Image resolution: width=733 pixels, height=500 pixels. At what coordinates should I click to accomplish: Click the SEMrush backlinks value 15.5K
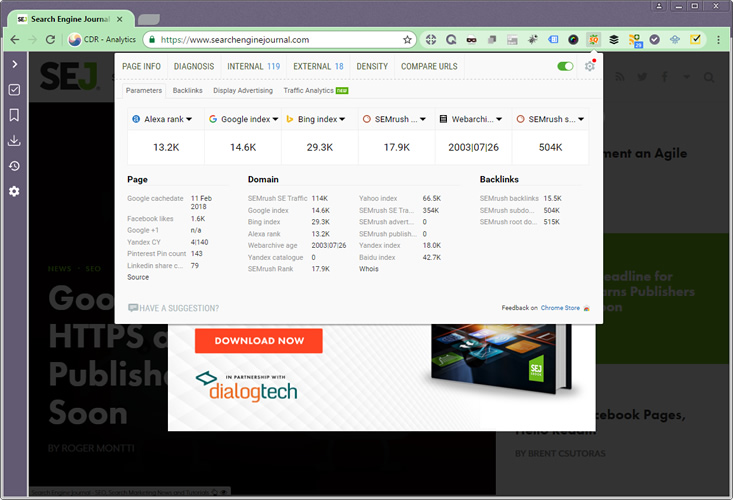[553, 199]
